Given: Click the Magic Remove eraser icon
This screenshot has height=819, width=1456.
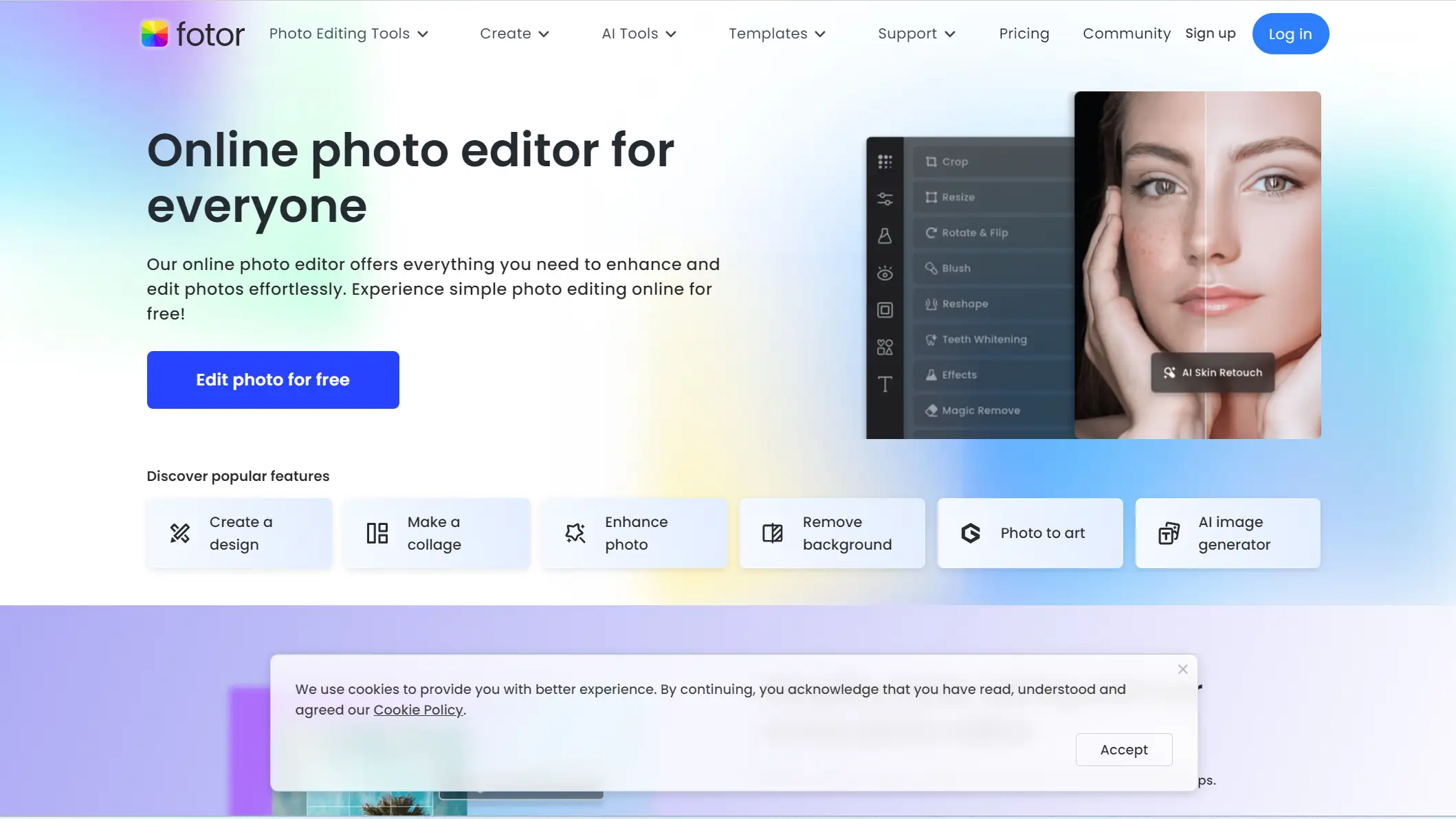Looking at the screenshot, I should pyautogui.click(x=931, y=410).
